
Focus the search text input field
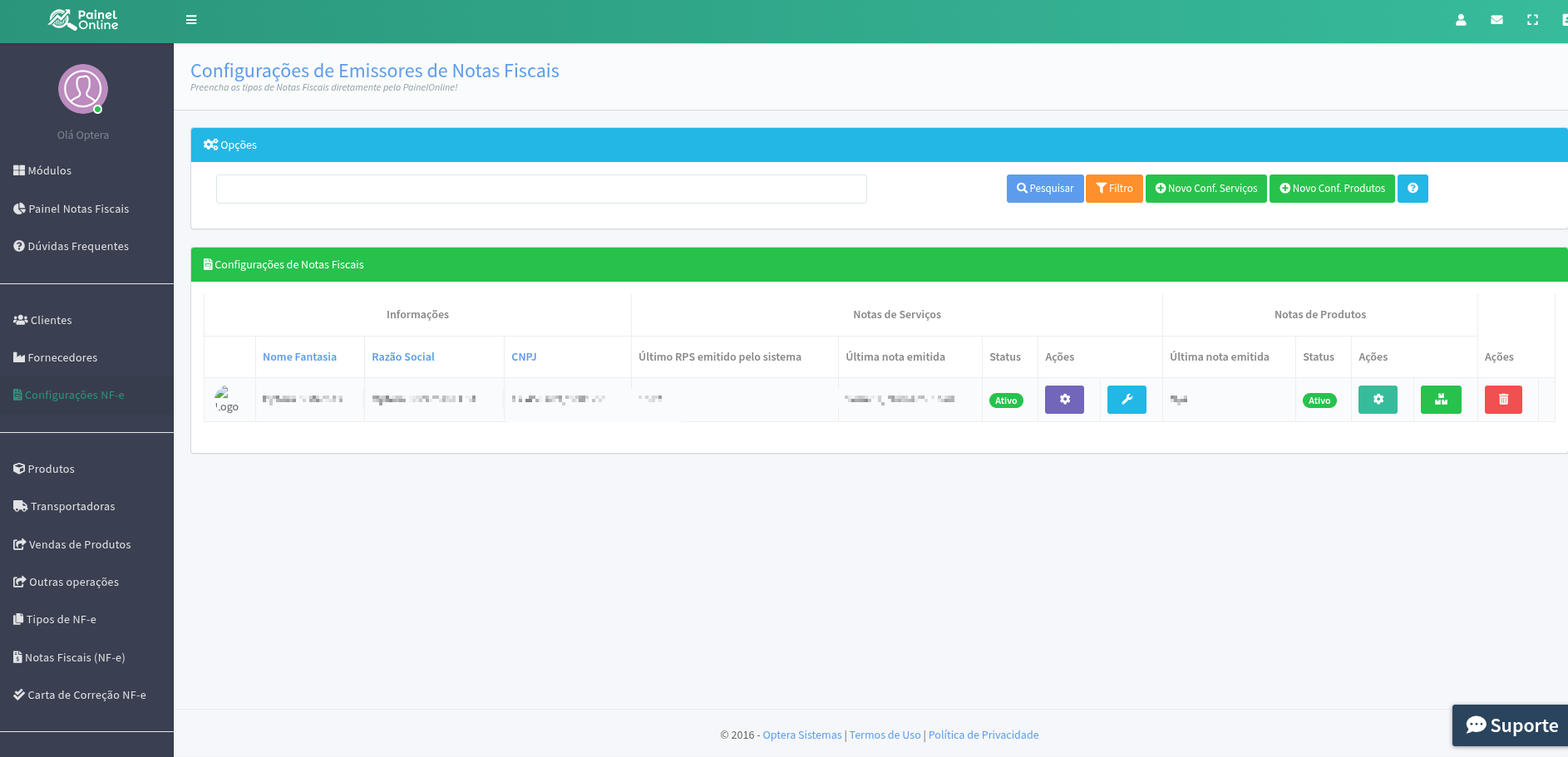541,189
